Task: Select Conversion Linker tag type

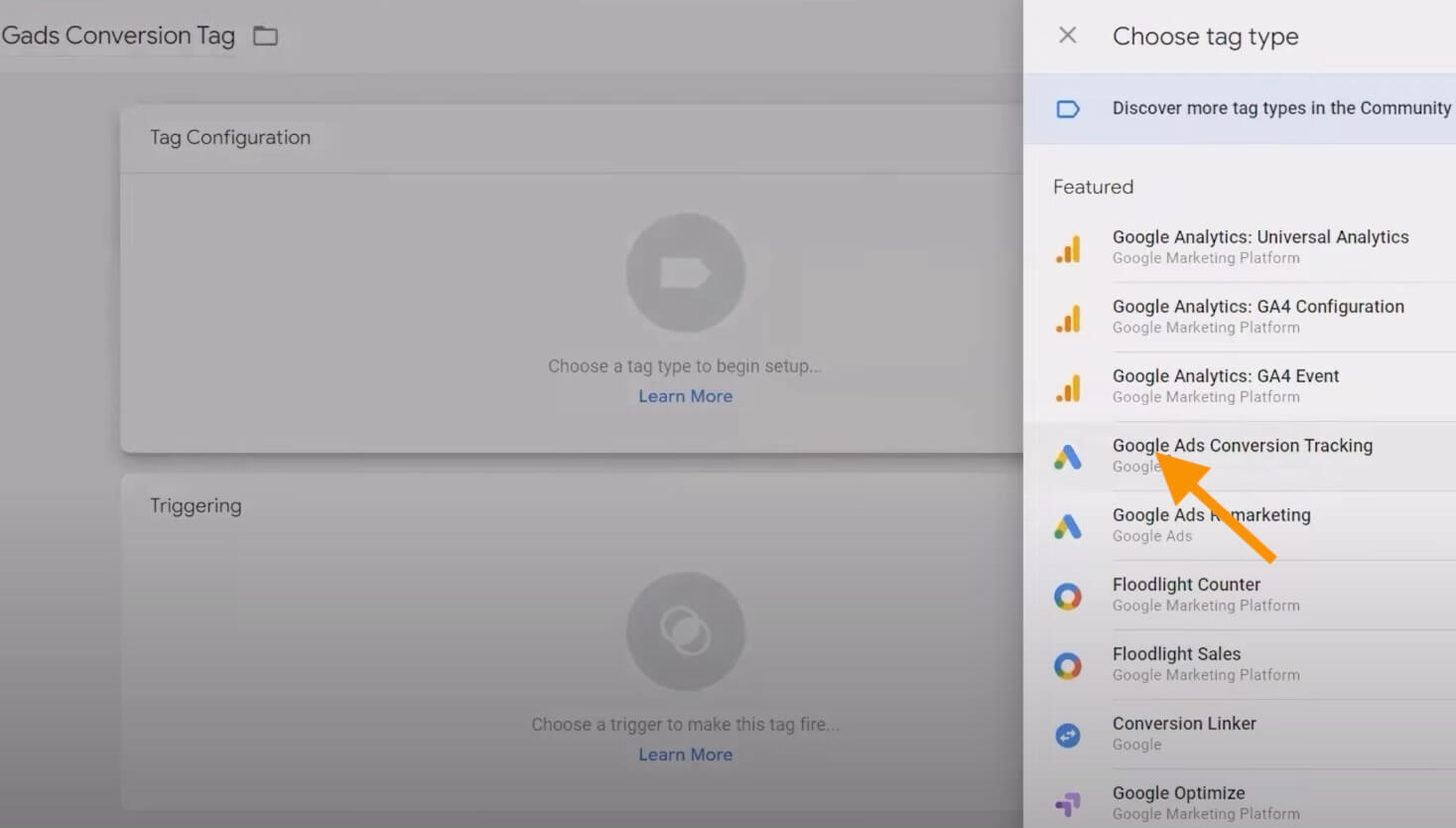Action: tap(1240, 734)
